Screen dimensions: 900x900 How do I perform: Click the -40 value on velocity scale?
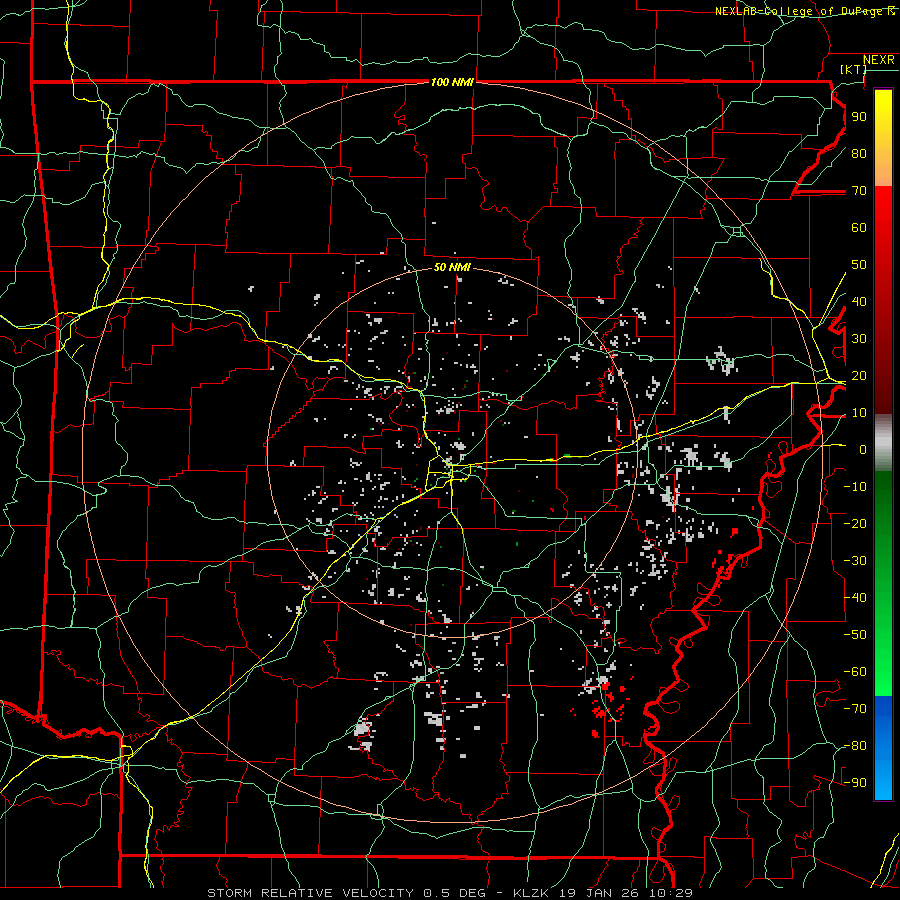855,598
